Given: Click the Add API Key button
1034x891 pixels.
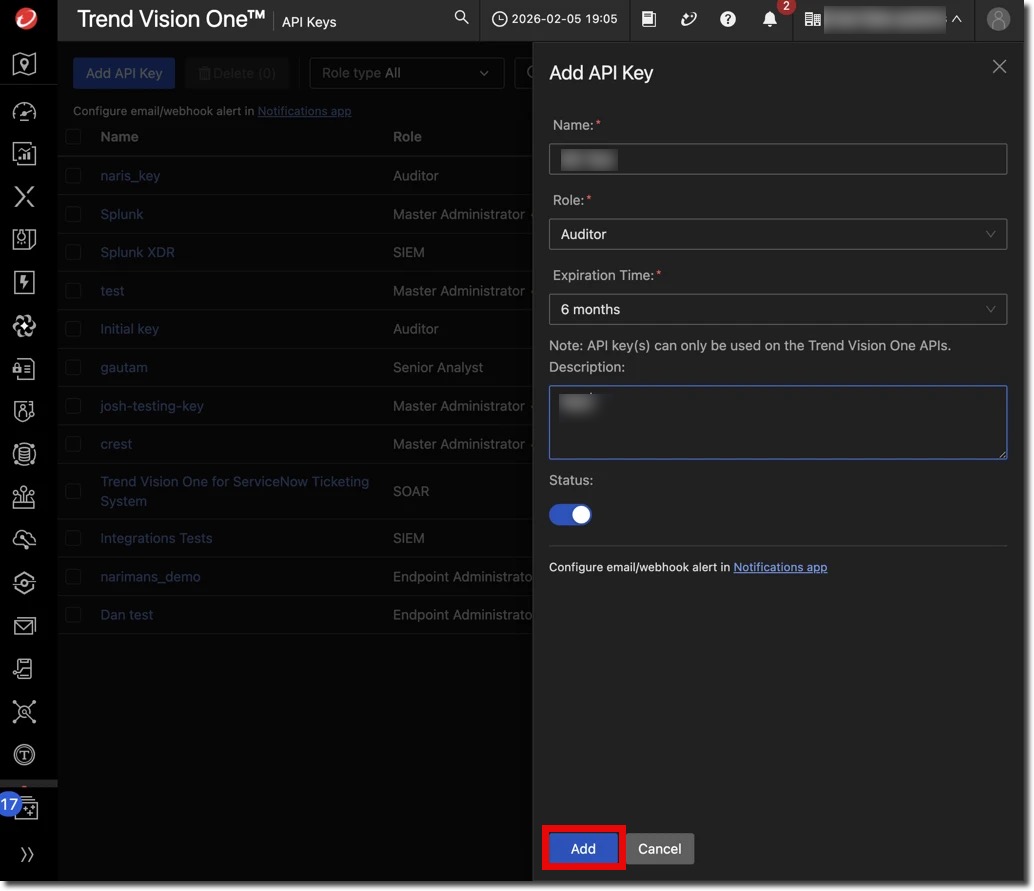Looking at the screenshot, I should tap(124, 73).
